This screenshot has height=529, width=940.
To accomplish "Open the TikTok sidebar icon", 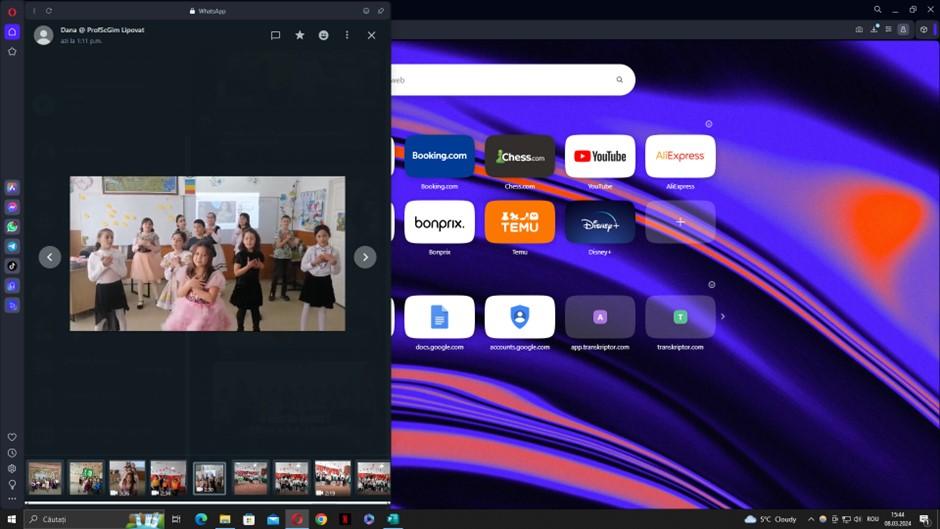I will click(12, 266).
